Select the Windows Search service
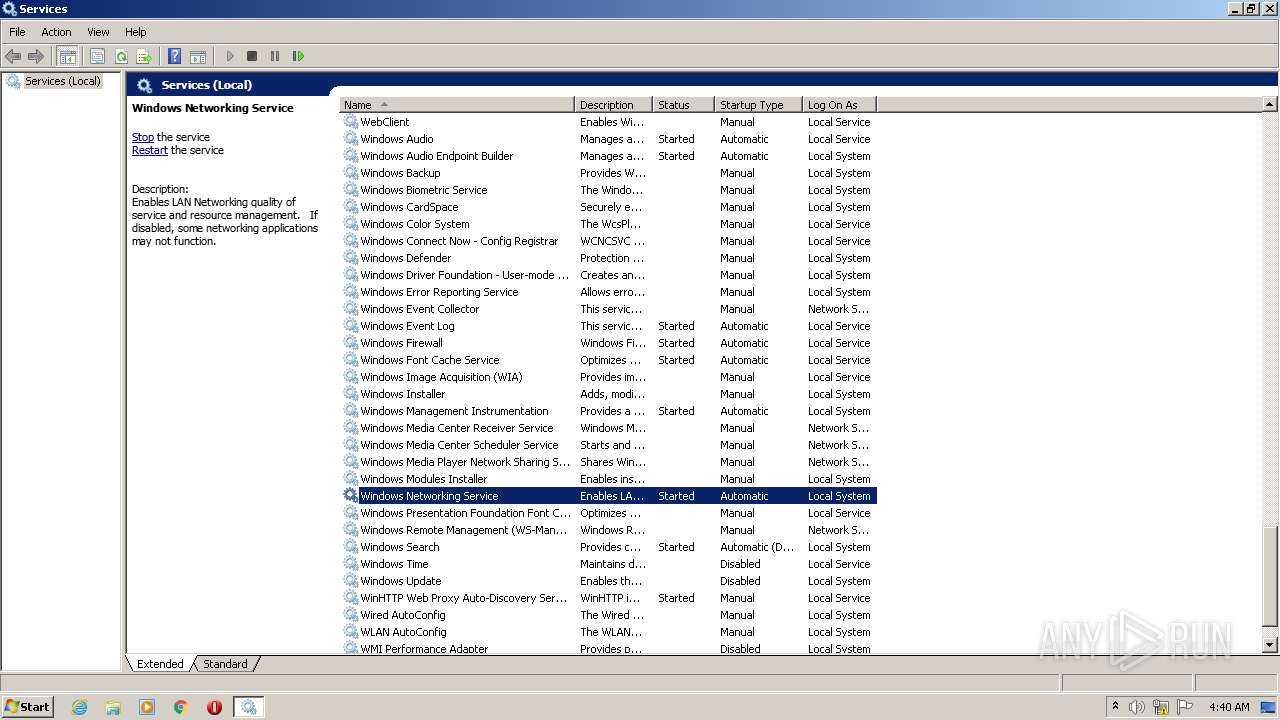 coord(608,547)
